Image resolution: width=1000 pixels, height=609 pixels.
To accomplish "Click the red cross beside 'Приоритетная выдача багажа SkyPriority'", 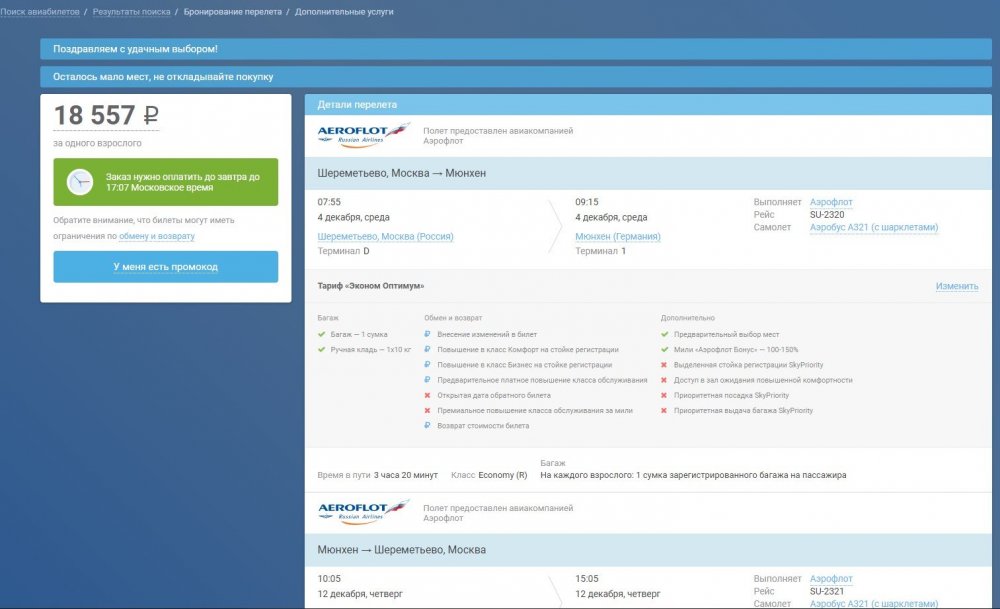I will click(x=665, y=411).
